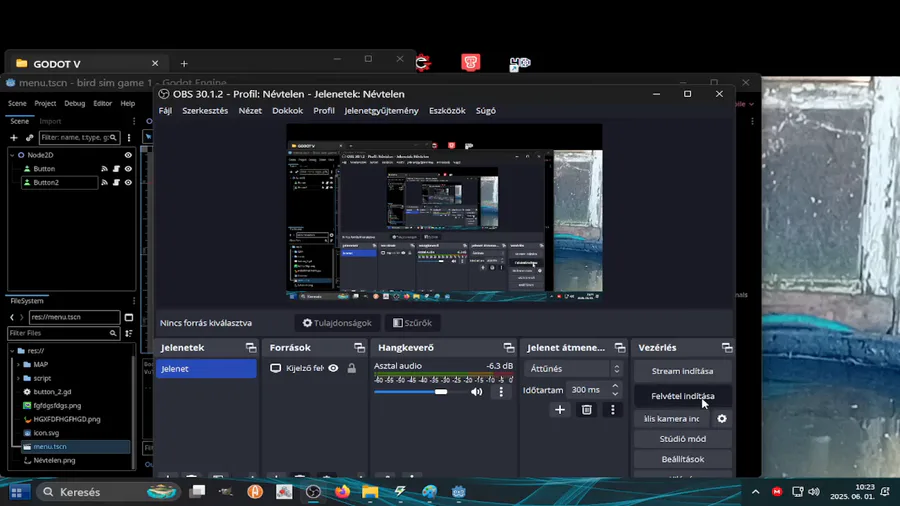Viewport: 900px width, 506px height.
Task: Open virtual camera settings gear
Action: click(722, 419)
